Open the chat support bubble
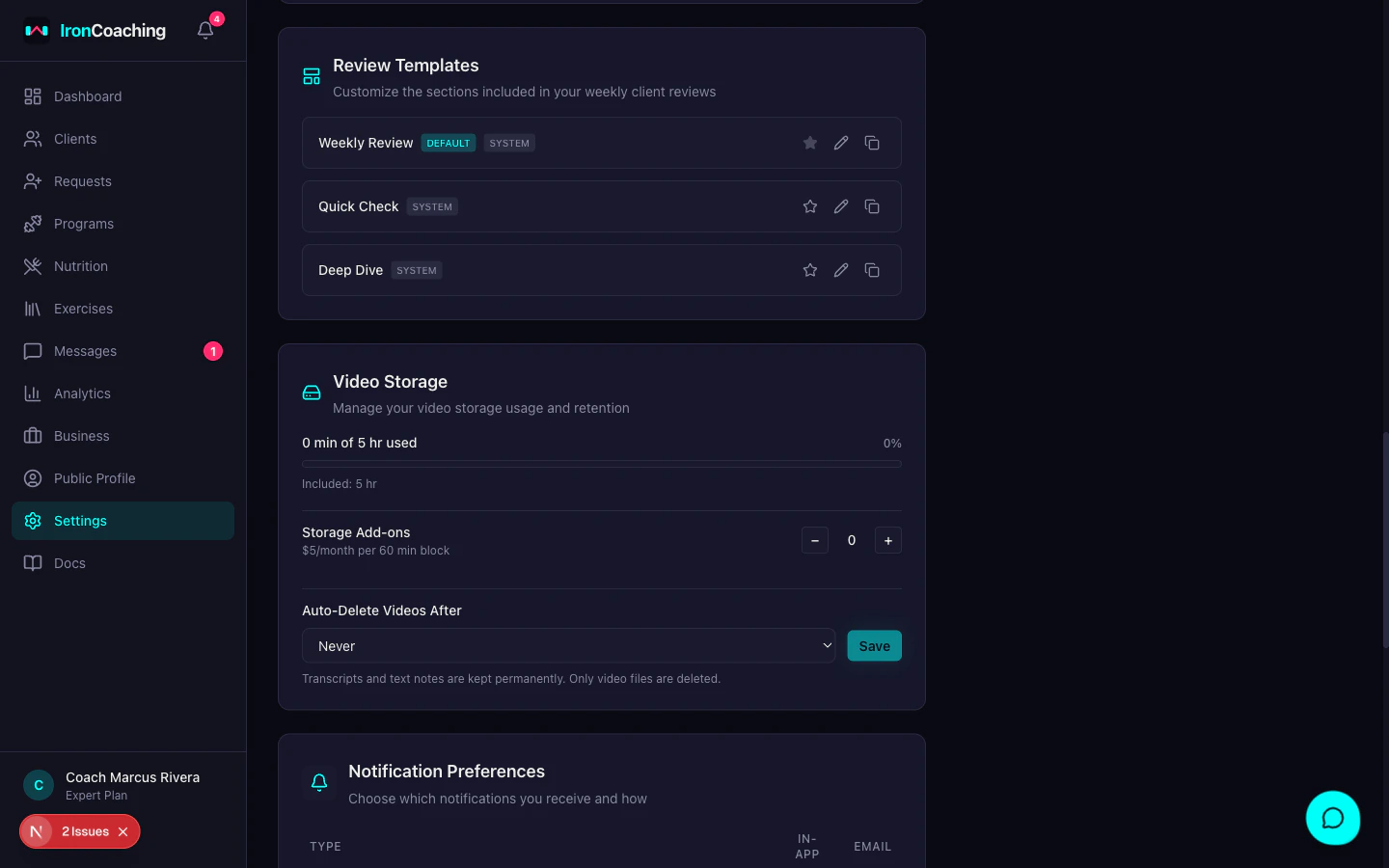This screenshot has width=1389, height=868. pyautogui.click(x=1333, y=818)
